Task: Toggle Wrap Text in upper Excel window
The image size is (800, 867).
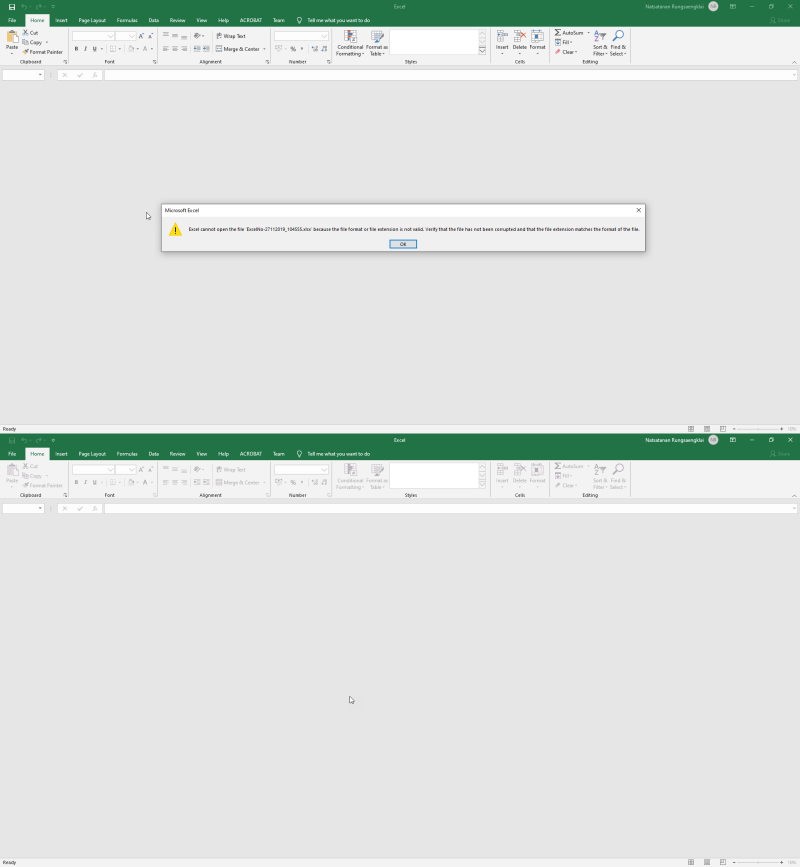Action: 231,36
